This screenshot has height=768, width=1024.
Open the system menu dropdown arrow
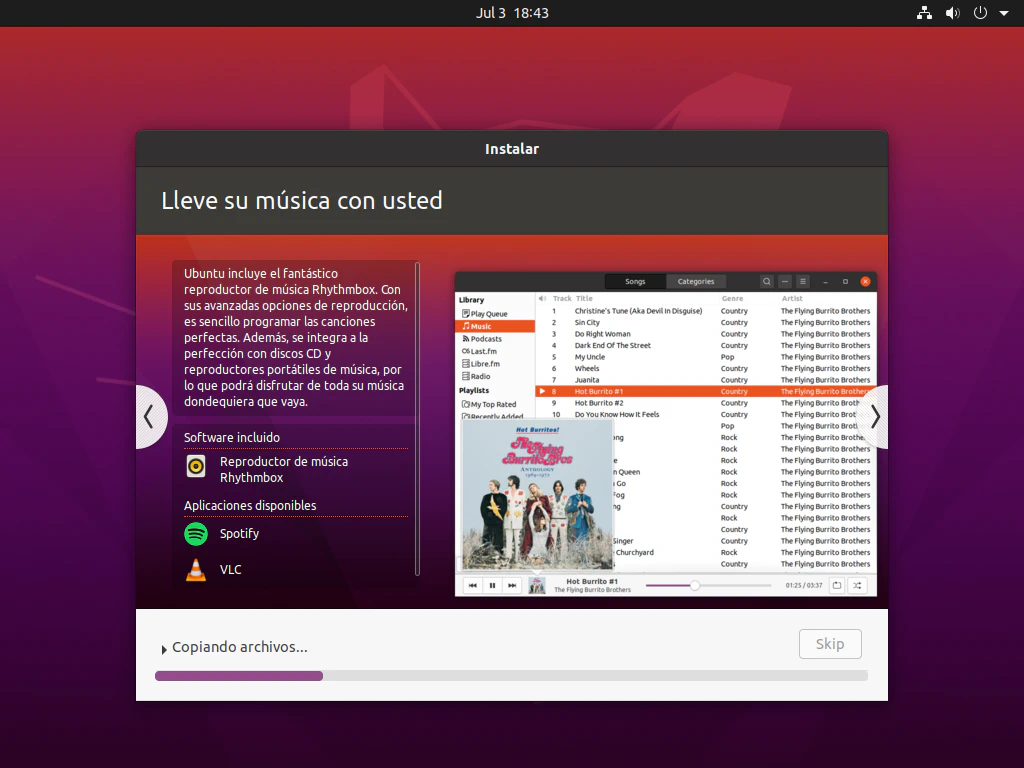click(x=1004, y=13)
